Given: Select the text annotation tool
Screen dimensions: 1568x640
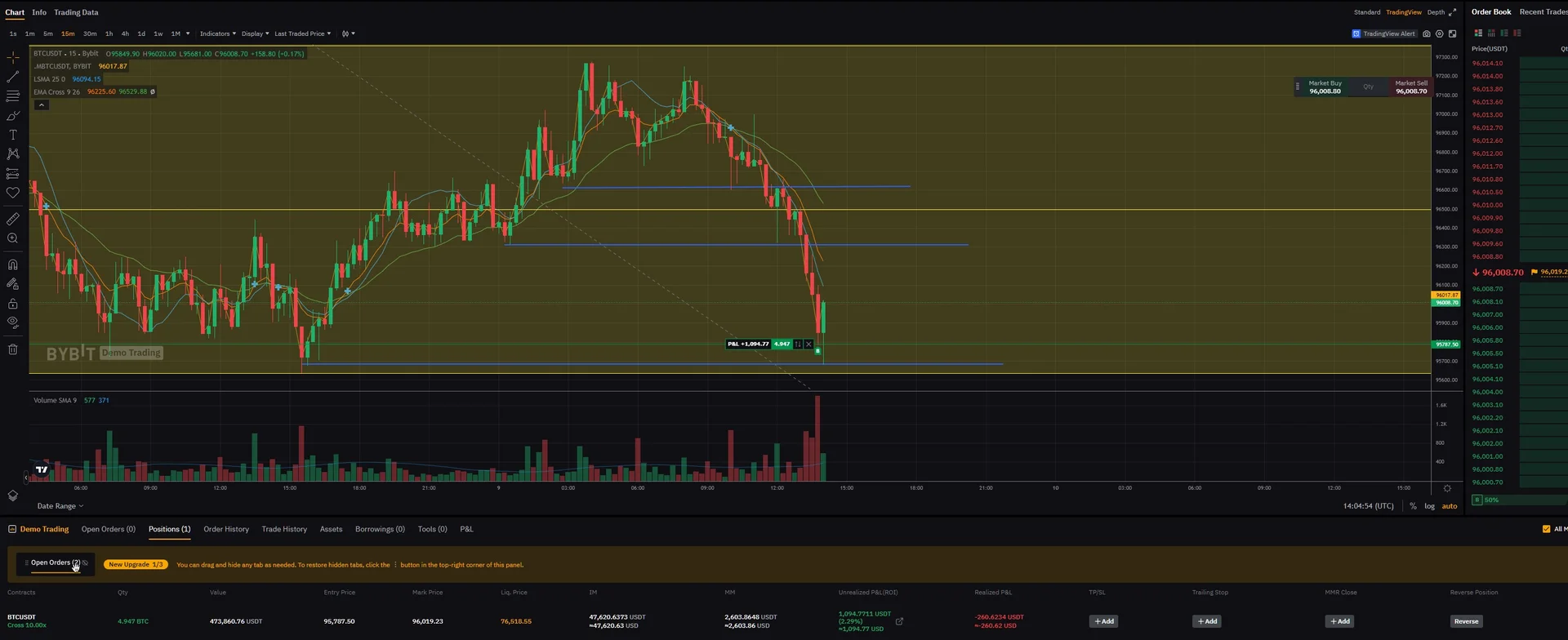Looking at the screenshot, I should [12, 135].
